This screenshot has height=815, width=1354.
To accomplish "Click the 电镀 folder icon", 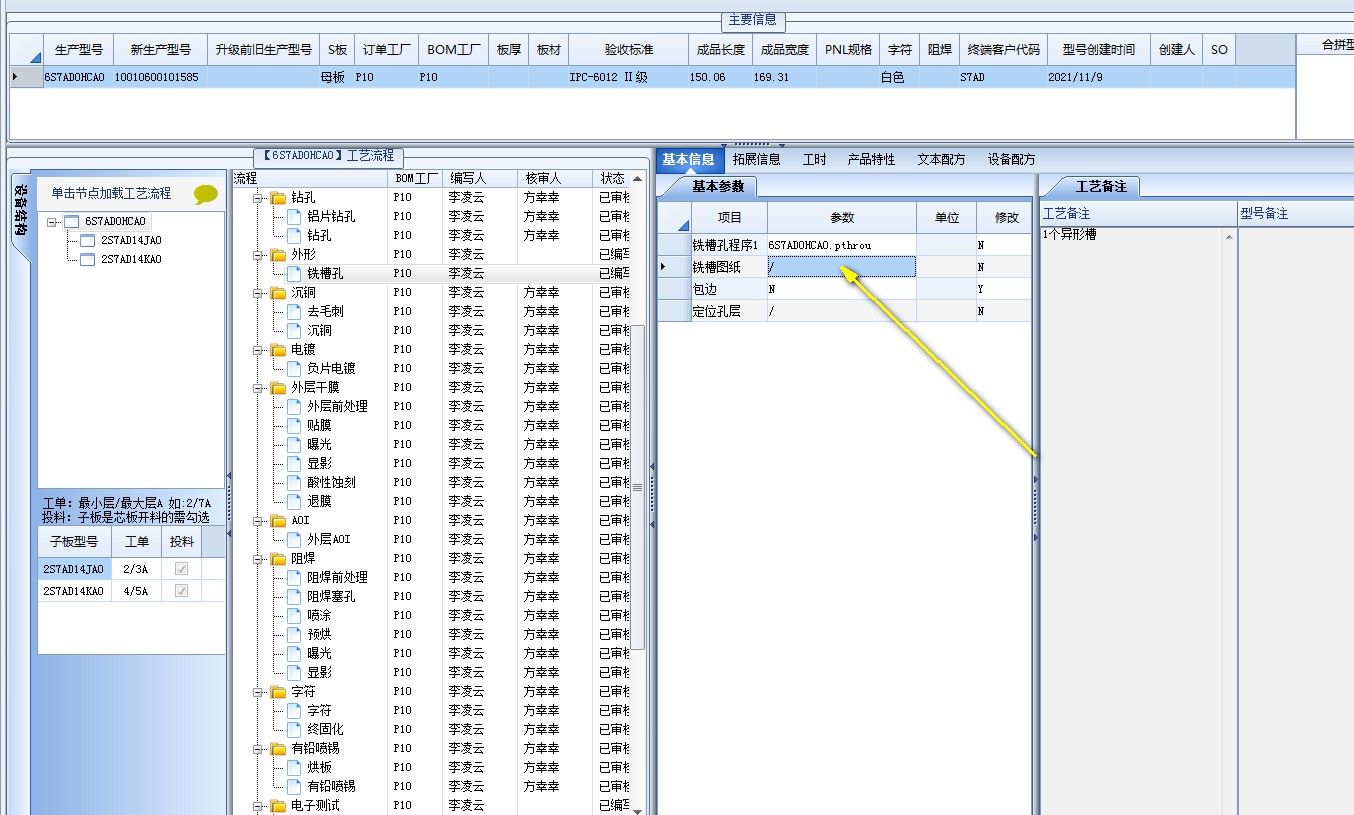I will pyautogui.click(x=278, y=350).
